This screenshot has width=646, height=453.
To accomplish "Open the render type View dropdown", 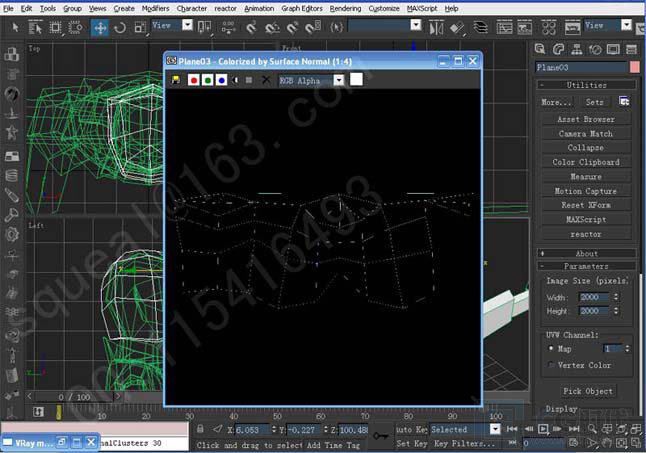I will [x=626, y=25].
